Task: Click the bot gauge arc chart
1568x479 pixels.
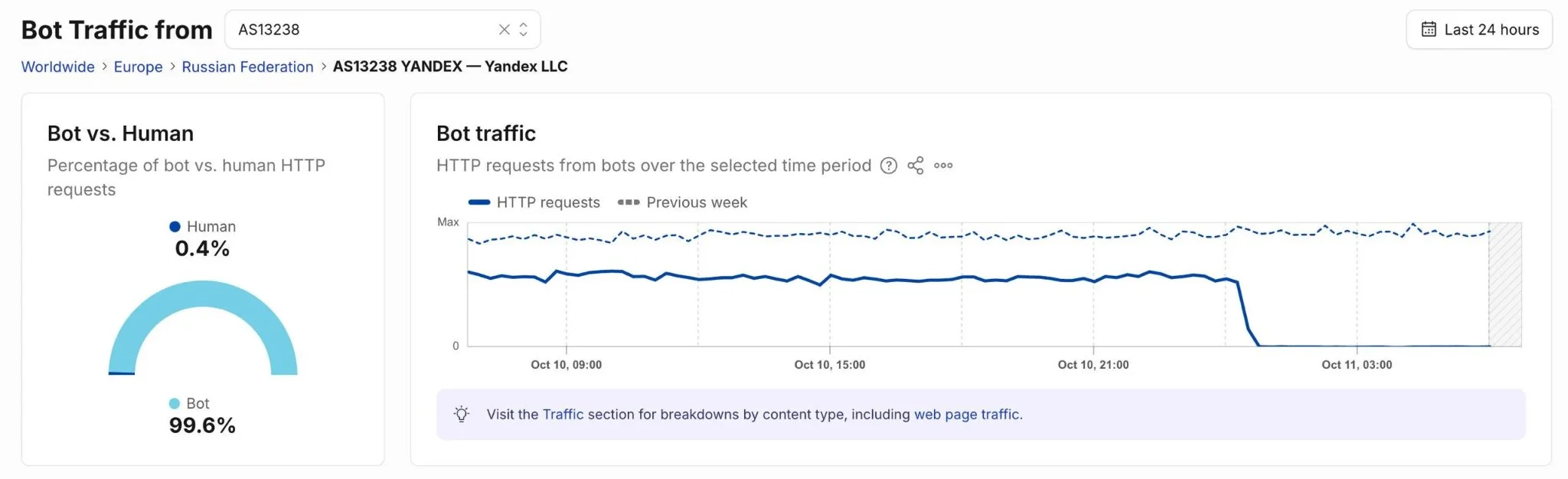Action: click(x=203, y=327)
